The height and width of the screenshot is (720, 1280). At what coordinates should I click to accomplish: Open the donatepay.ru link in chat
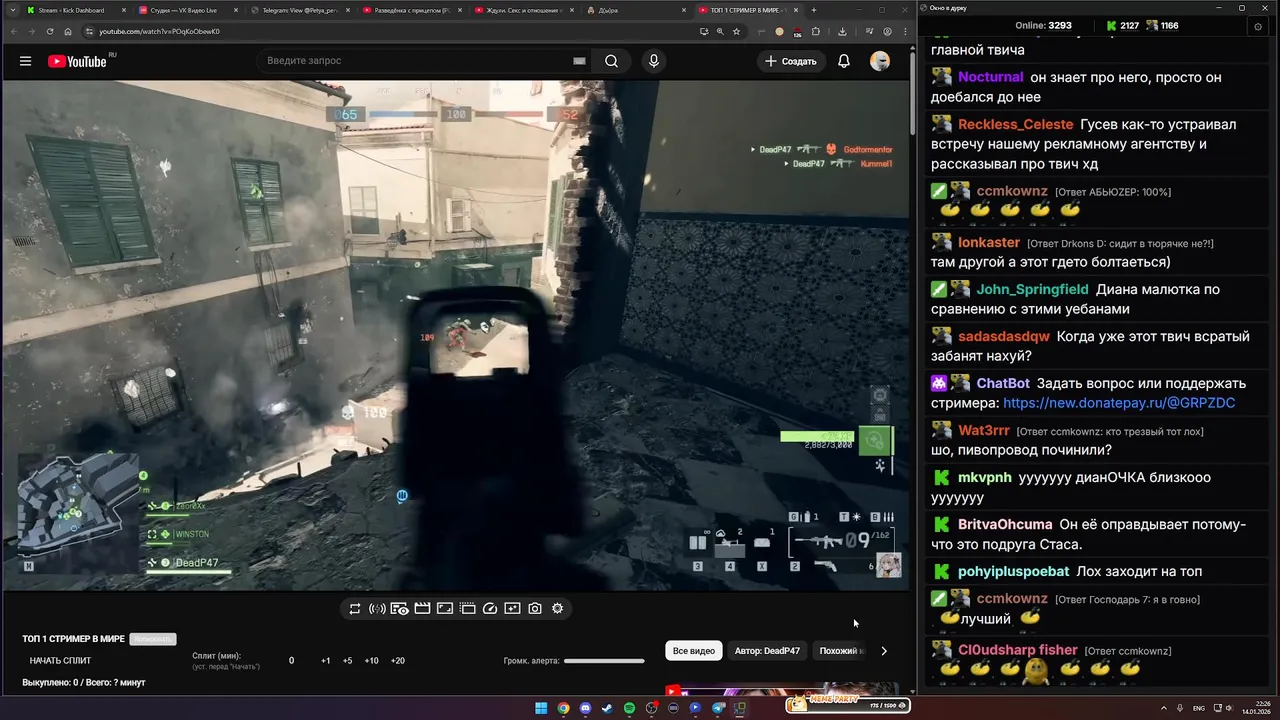pyautogui.click(x=1119, y=403)
